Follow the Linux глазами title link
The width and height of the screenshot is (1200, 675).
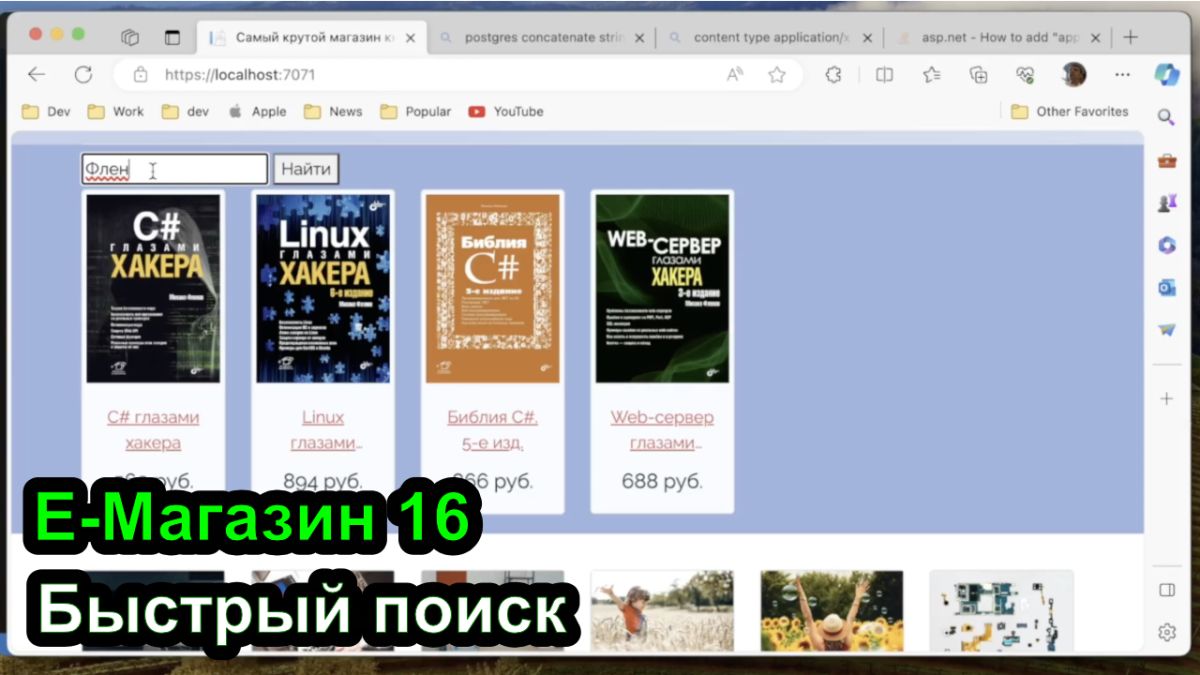tap(323, 430)
